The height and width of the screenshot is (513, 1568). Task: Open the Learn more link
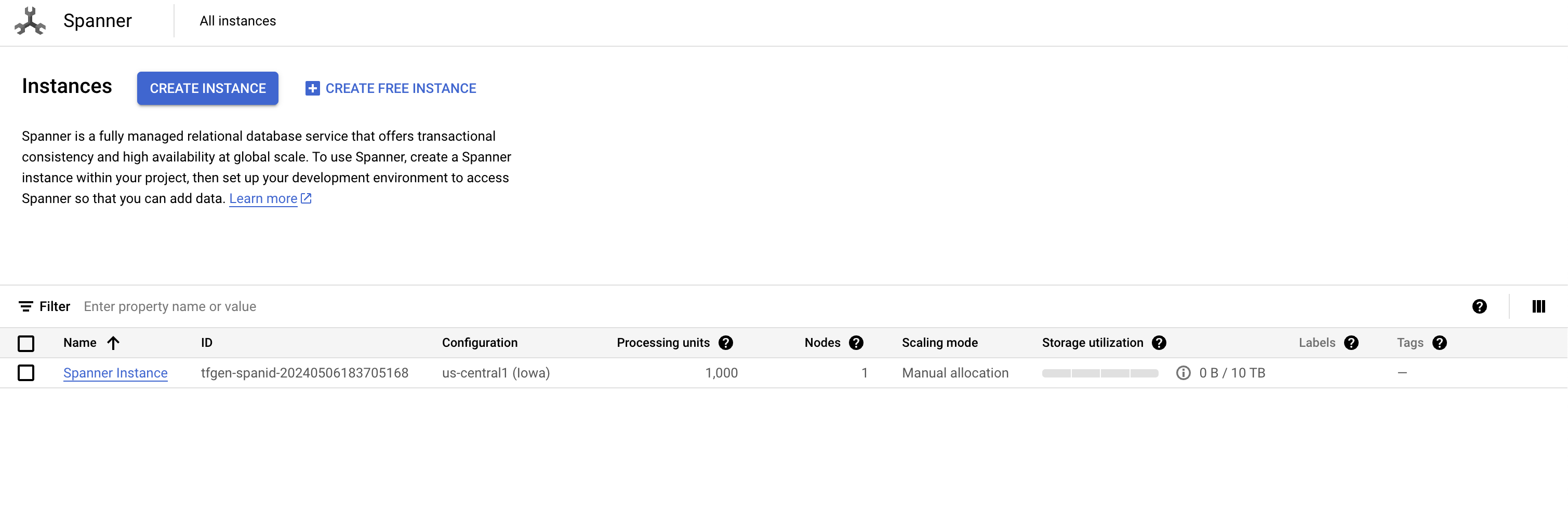(x=263, y=198)
